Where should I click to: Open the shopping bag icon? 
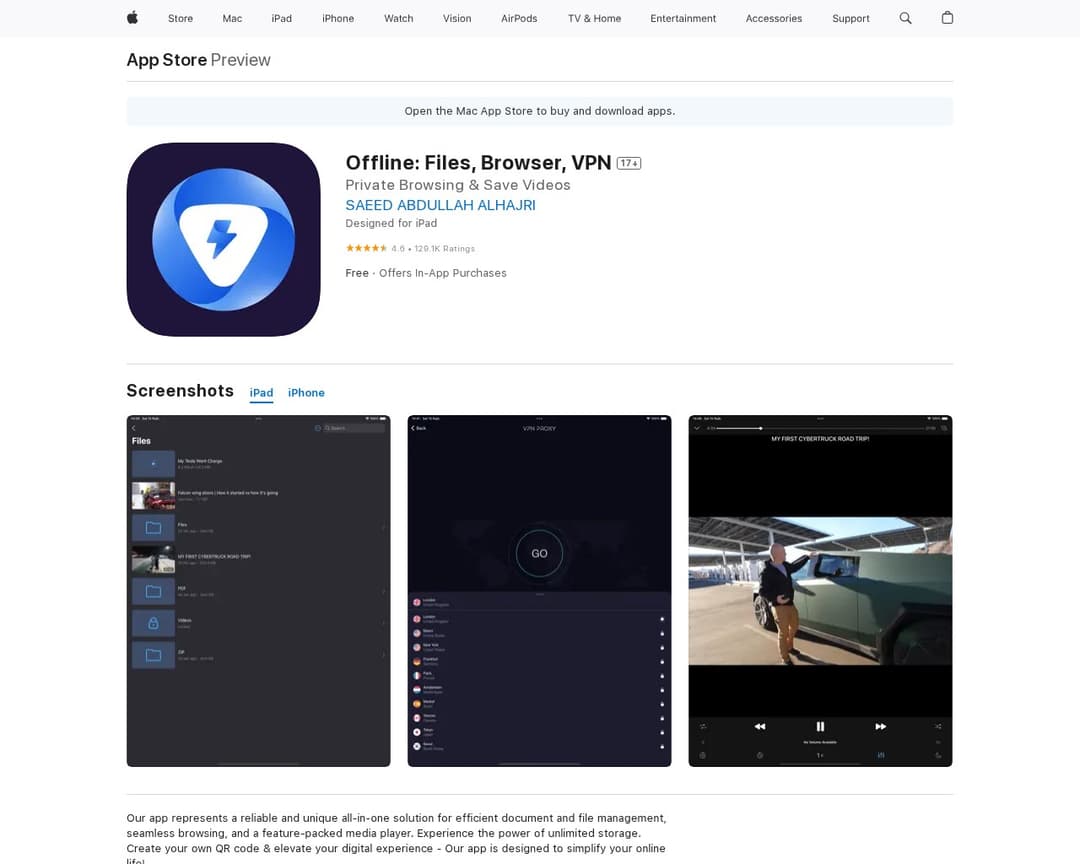(947, 18)
